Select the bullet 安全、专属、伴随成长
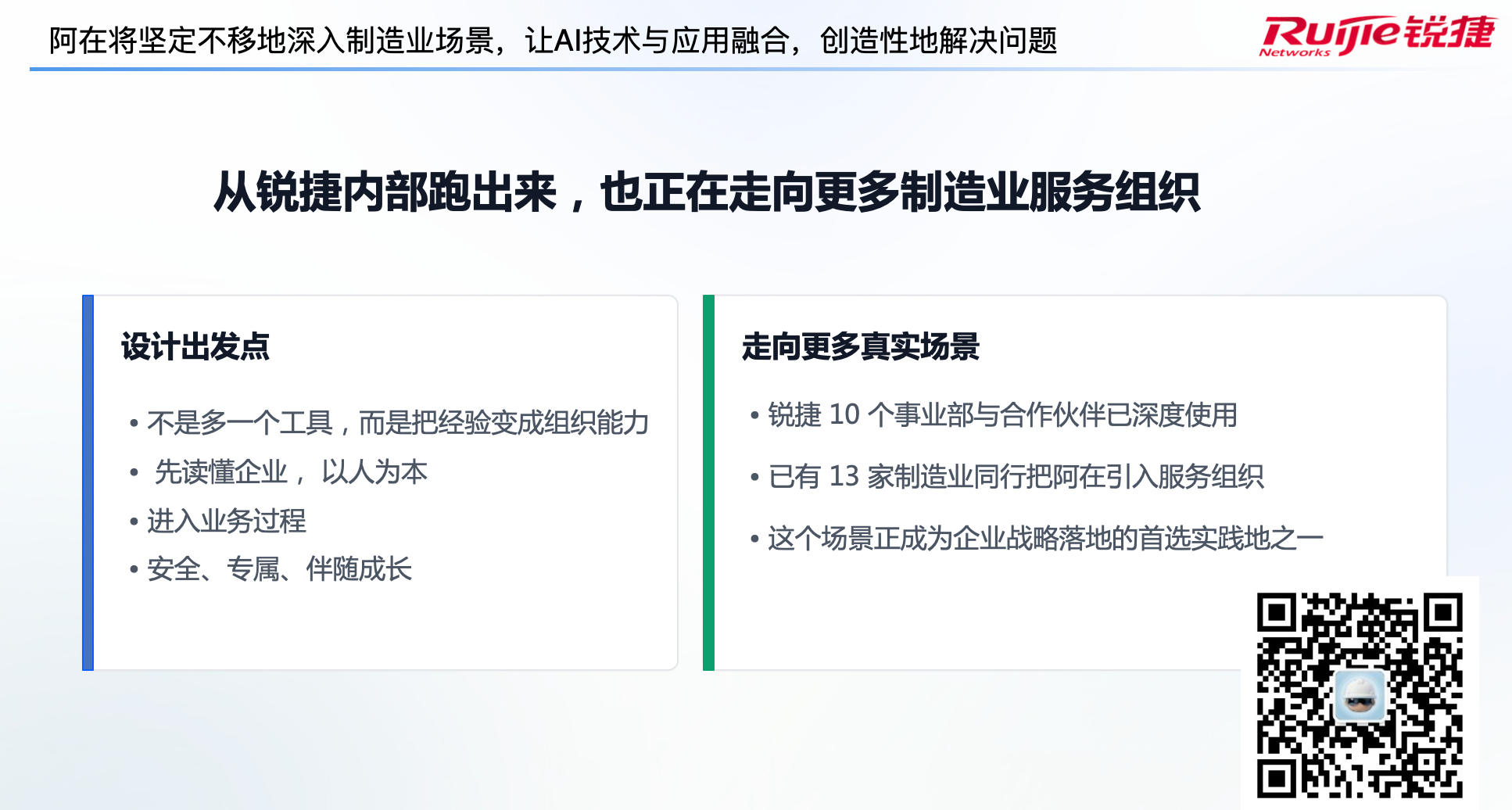This screenshot has width=1512, height=810. tap(279, 569)
